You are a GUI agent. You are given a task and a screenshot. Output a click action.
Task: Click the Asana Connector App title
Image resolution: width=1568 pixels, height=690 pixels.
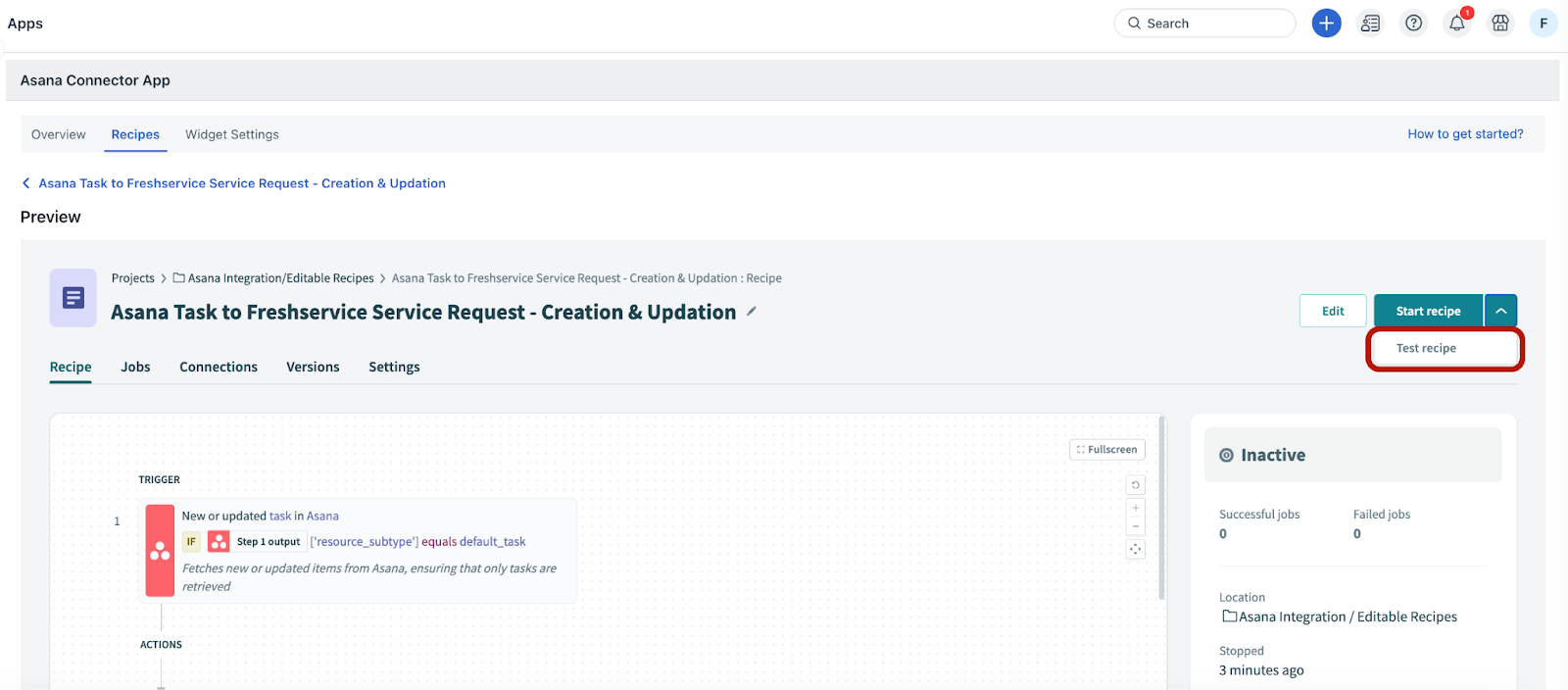(95, 80)
